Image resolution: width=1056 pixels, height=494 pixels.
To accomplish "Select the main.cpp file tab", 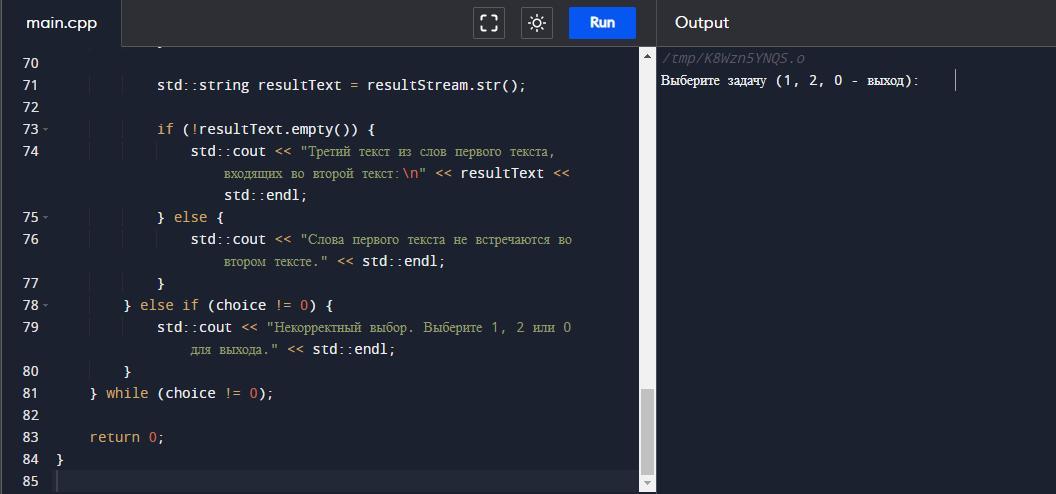I will click(61, 23).
